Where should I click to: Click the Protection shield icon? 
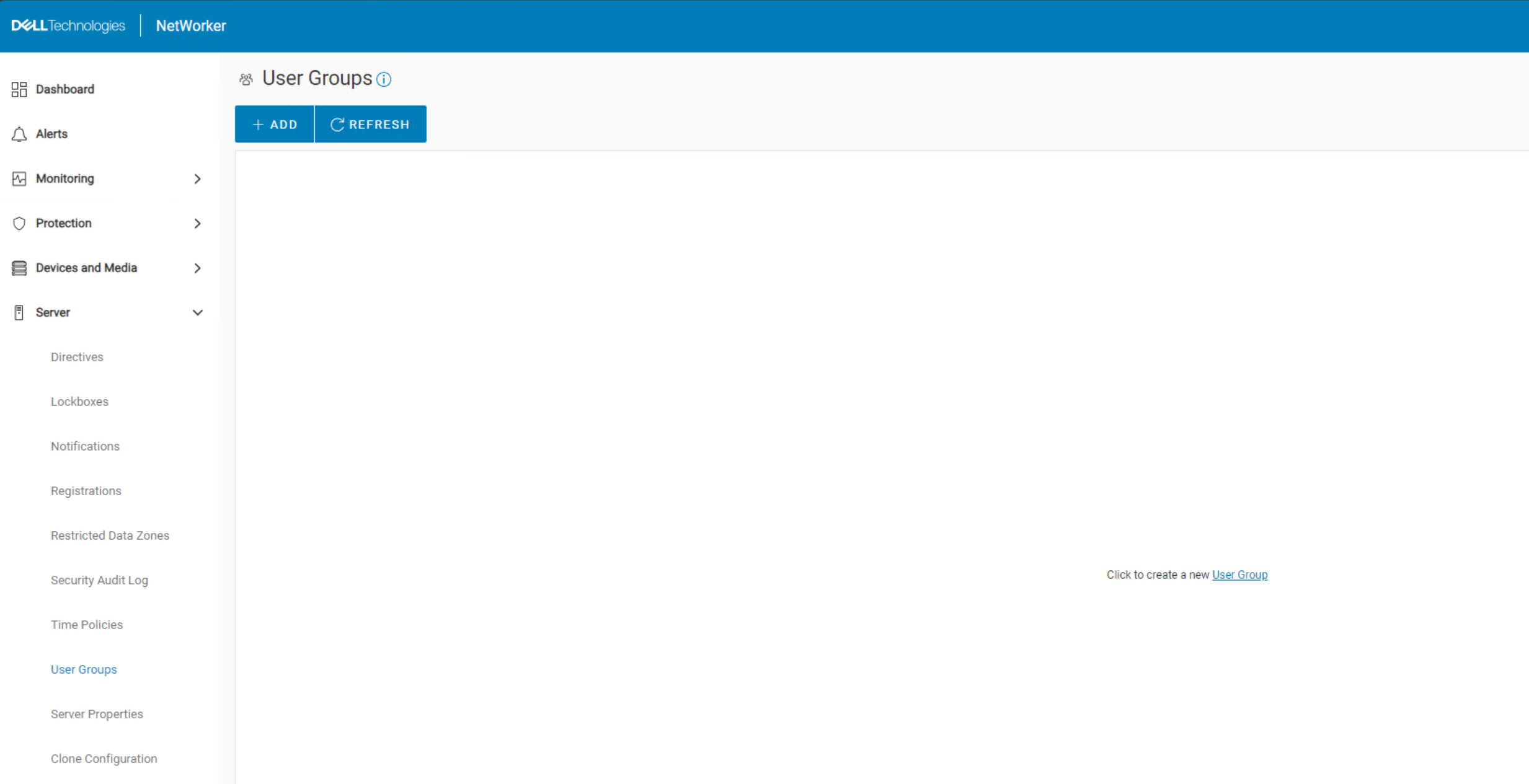(x=19, y=223)
